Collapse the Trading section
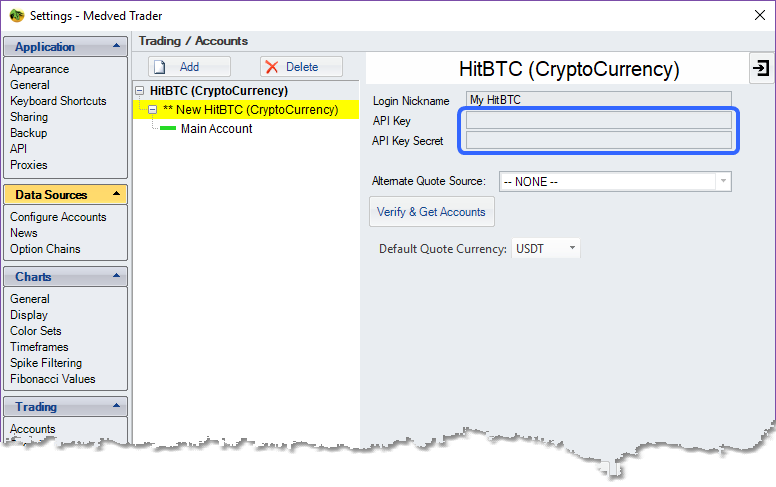The width and height of the screenshot is (776, 487). [x=116, y=406]
